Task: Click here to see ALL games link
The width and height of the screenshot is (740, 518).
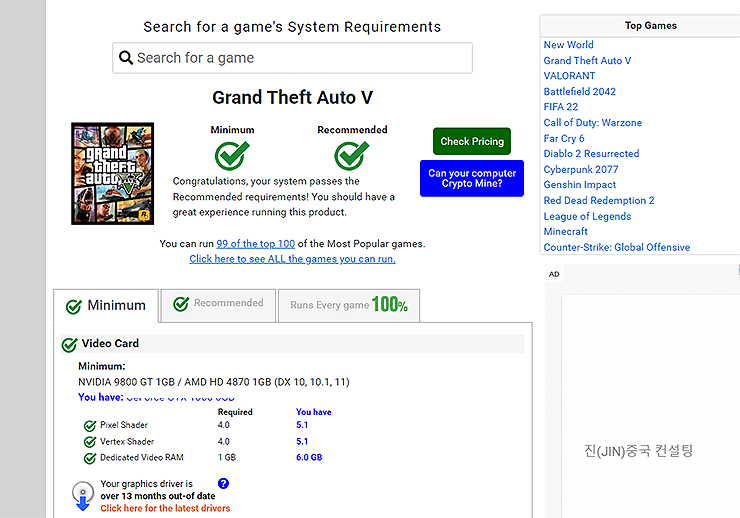Action: point(293,259)
